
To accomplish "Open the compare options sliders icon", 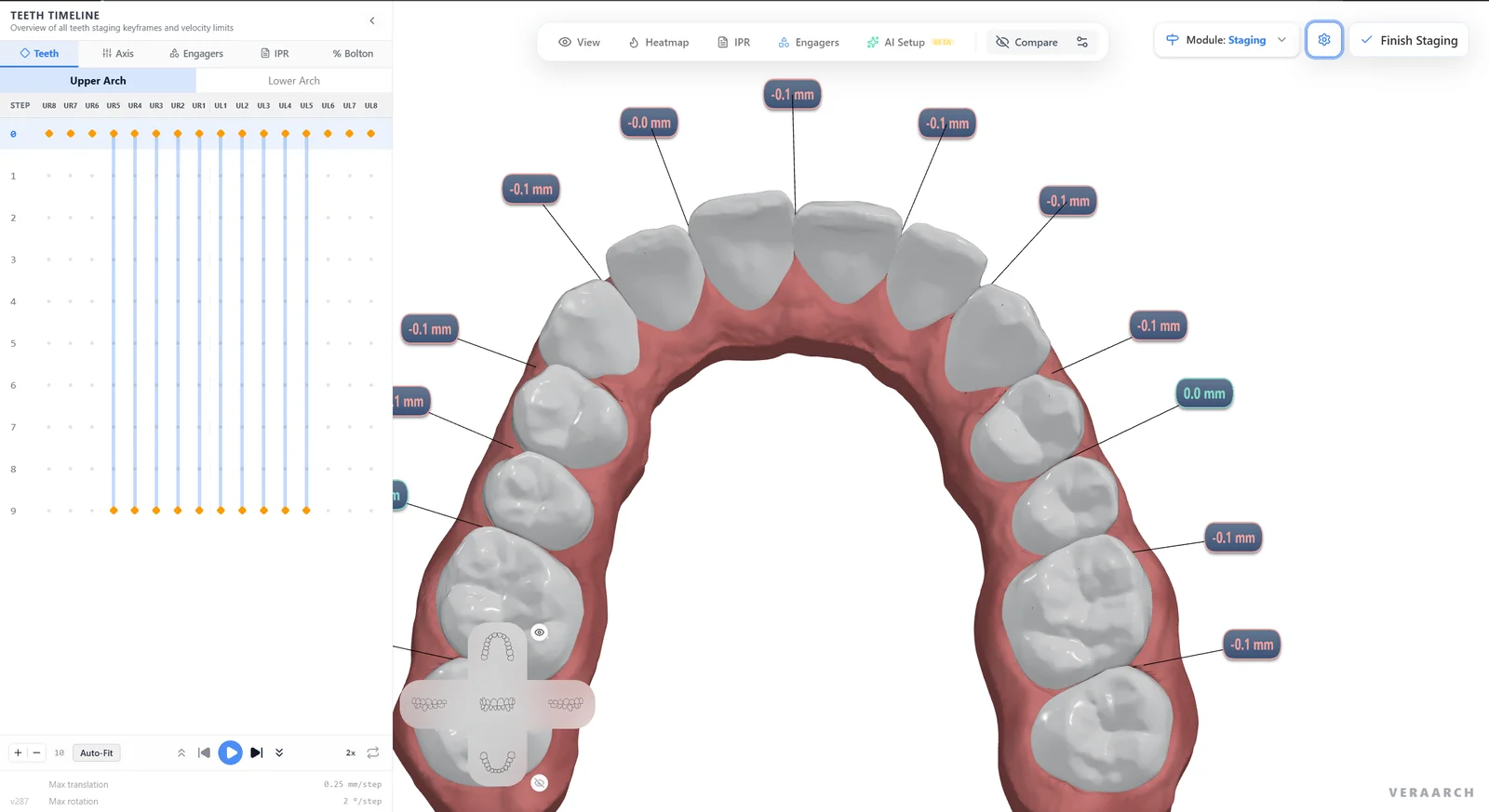I will coord(1082,42).
